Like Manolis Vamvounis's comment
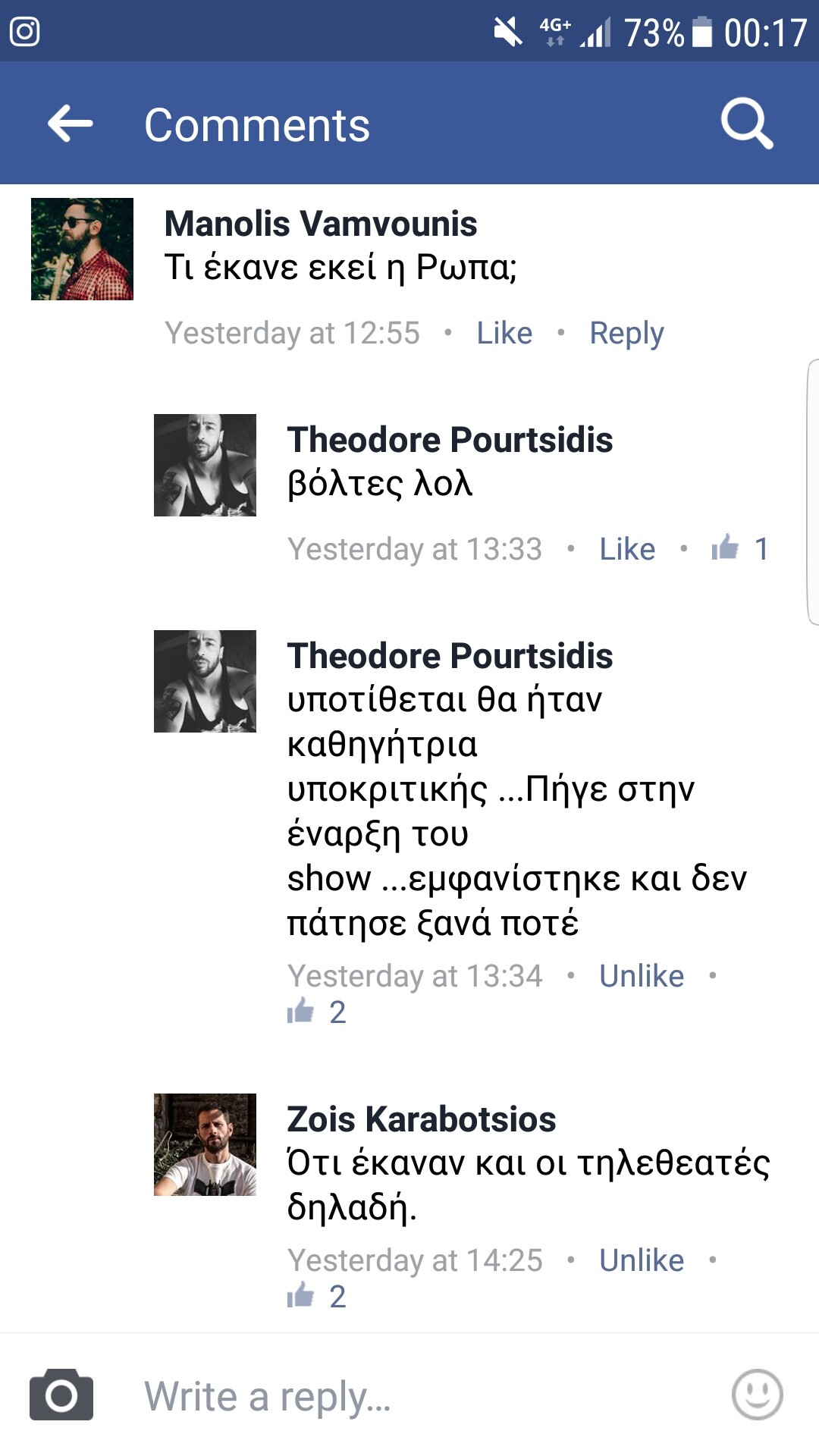The height and width of the screenshot is (1456, 819). [504, 333]
